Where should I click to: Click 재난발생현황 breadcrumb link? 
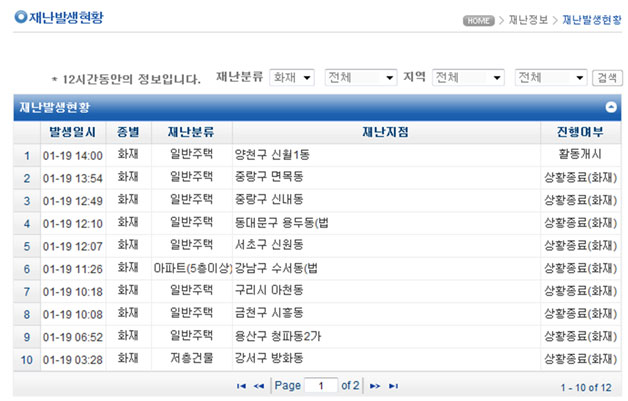(x=590, y=20)
